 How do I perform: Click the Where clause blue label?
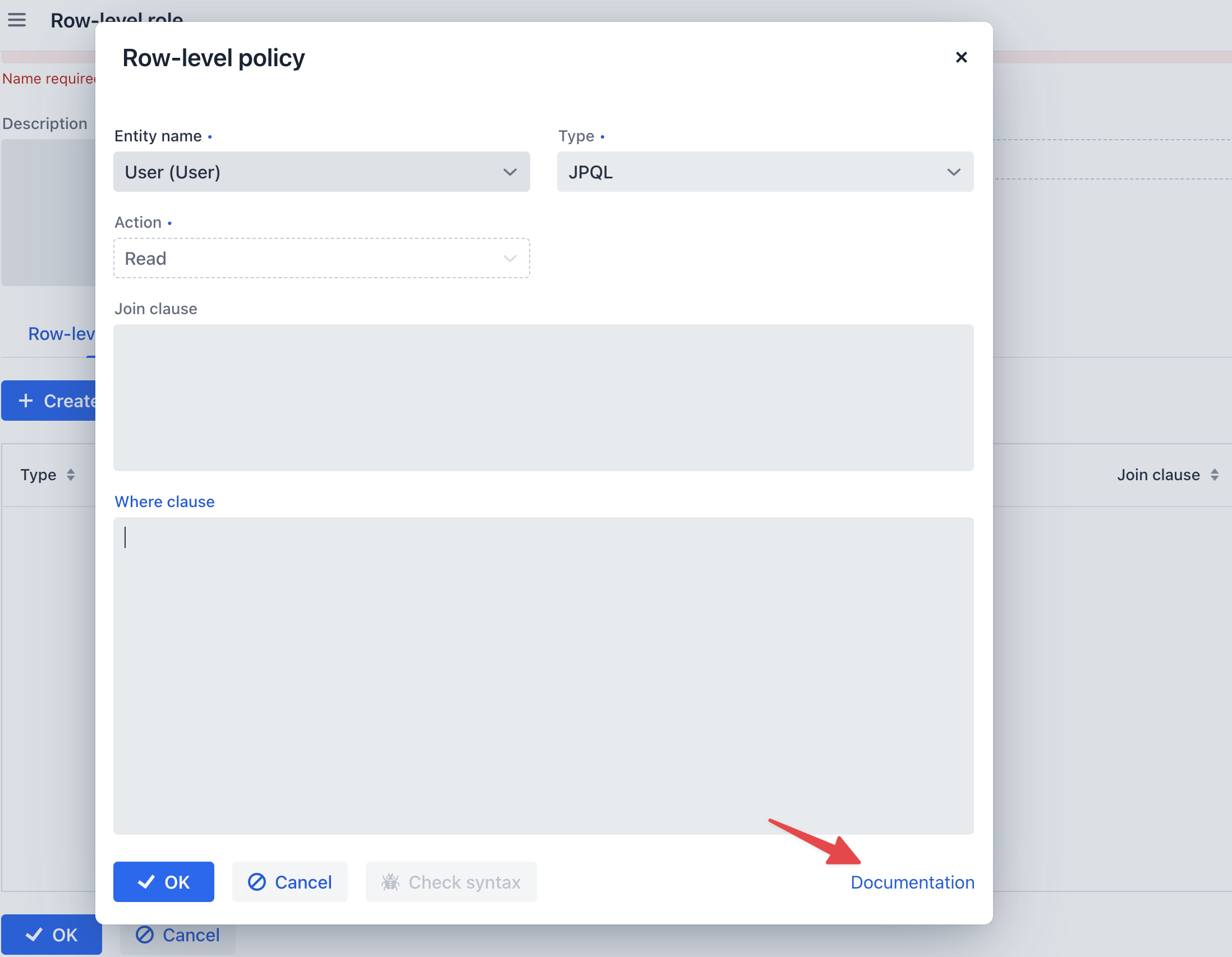point(164,501)
